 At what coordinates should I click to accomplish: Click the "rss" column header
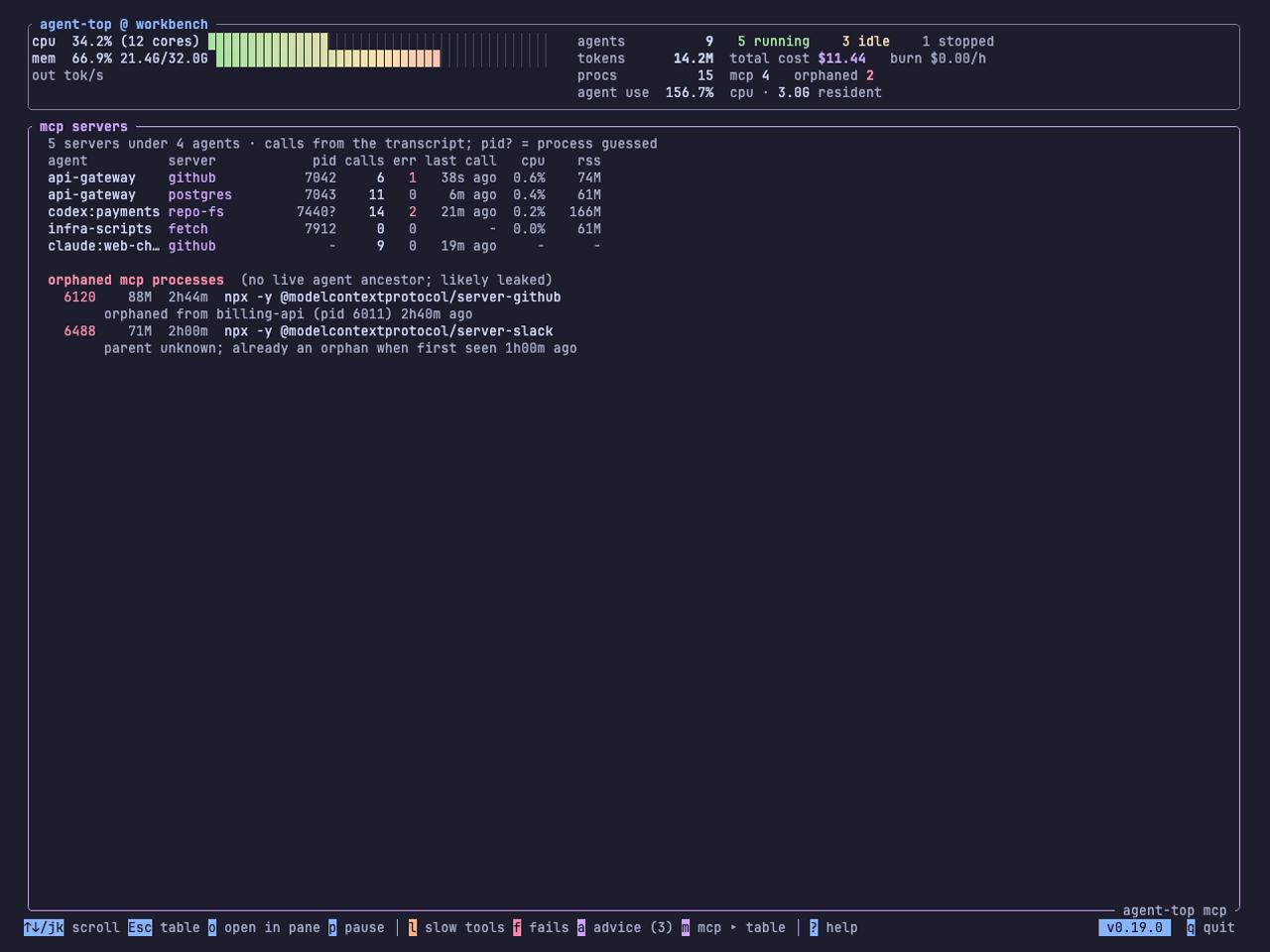click(x=589, y=161)
